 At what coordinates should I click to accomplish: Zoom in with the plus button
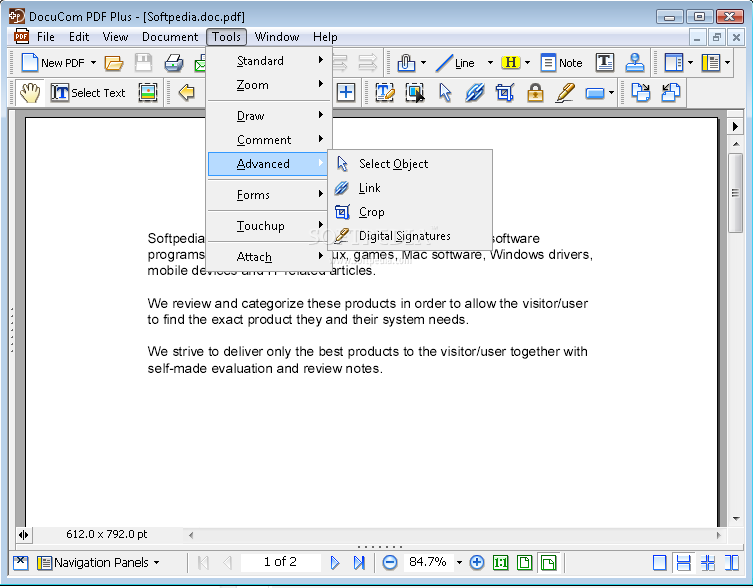coord(476,563)
